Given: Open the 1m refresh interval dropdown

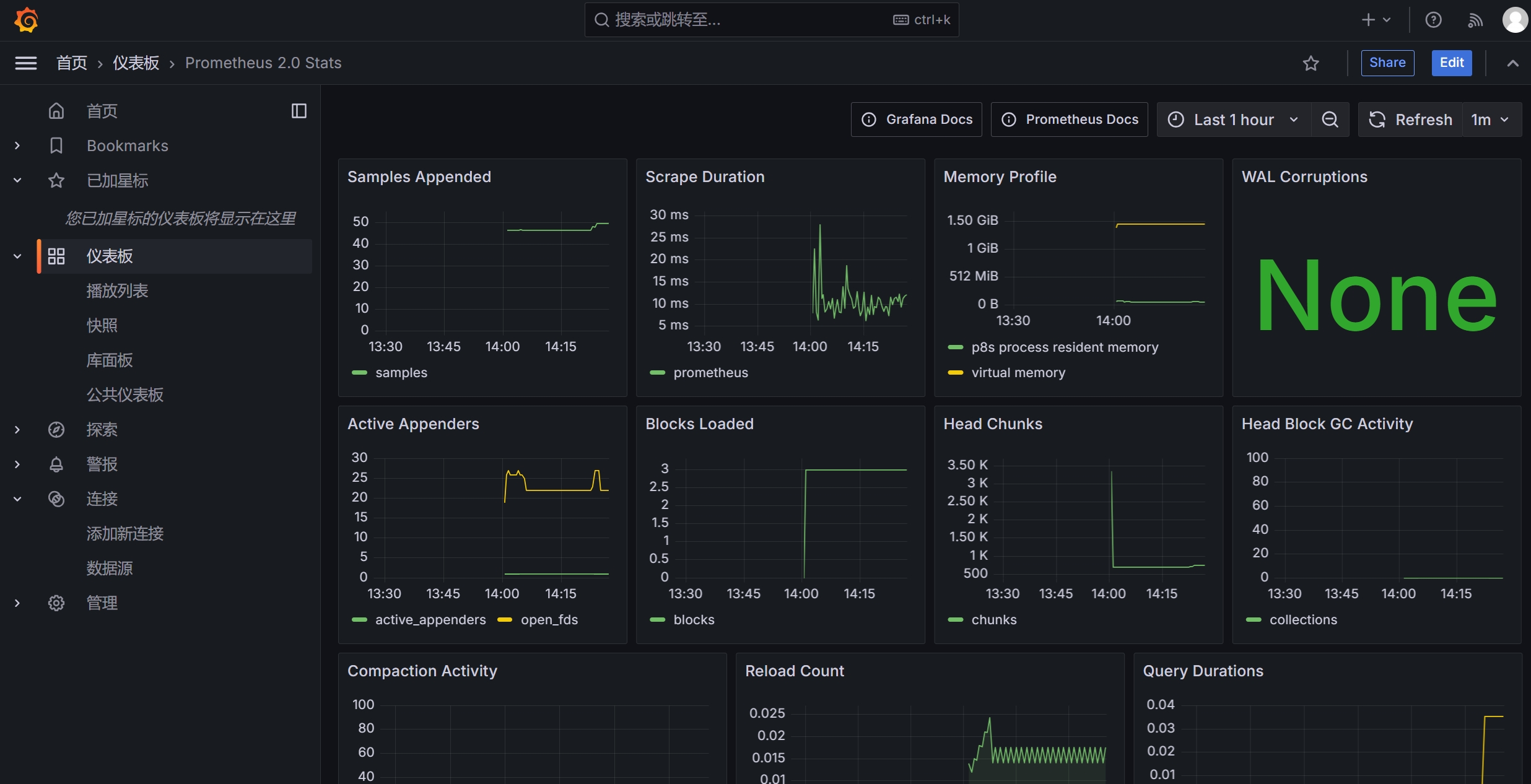Looking at the screenshot, I should (1491, 120).
